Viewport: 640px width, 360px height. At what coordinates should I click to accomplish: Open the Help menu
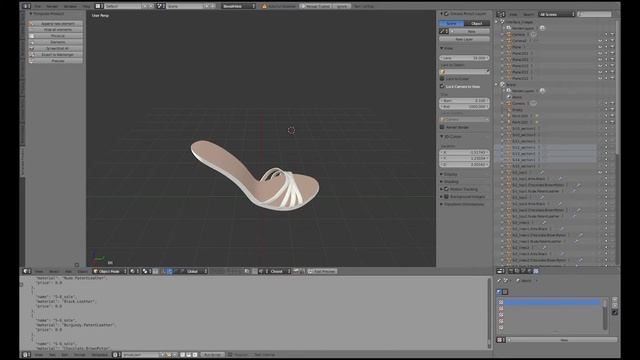click(x=87, y=7)
